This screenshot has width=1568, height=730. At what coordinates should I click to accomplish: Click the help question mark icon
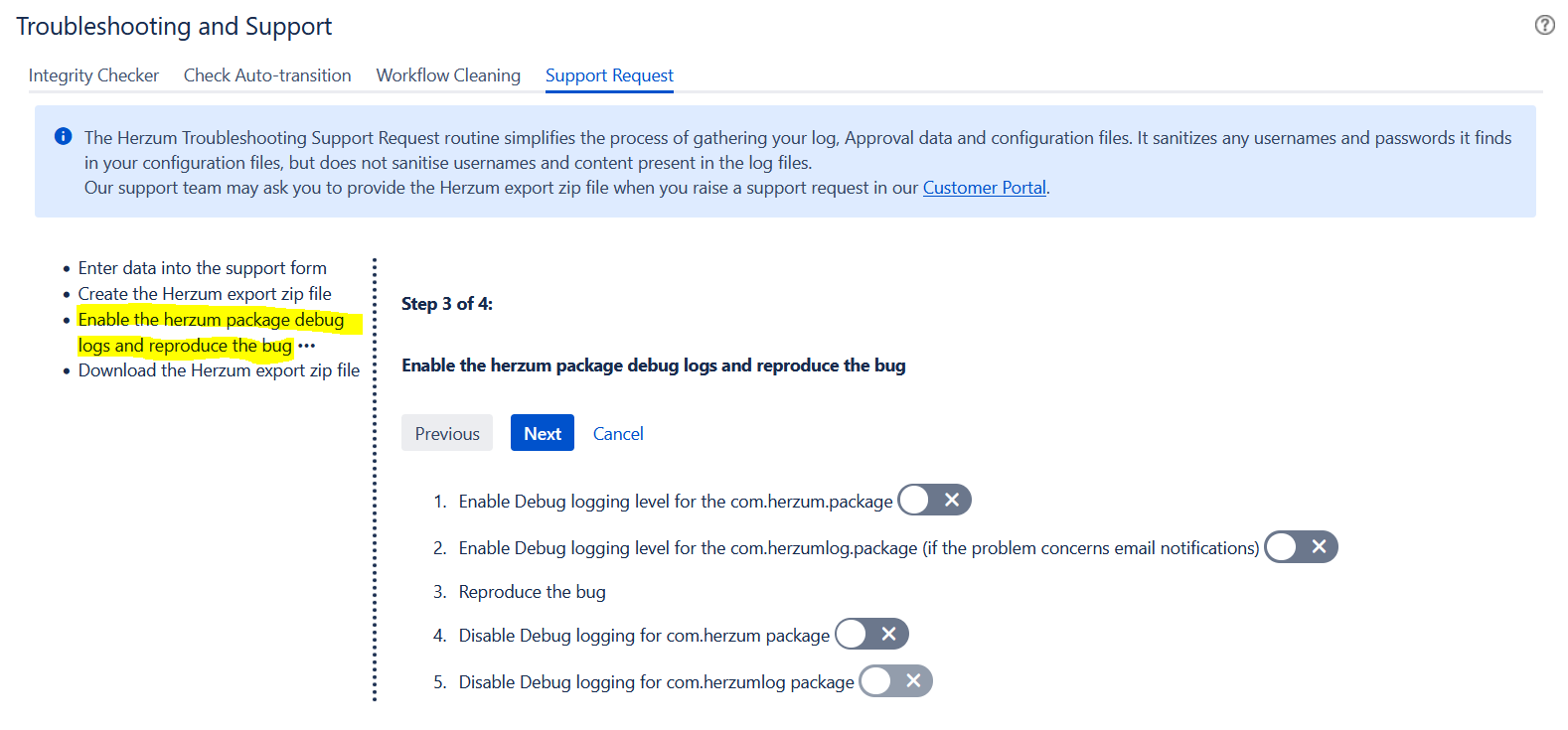(x=1544, y=25)
